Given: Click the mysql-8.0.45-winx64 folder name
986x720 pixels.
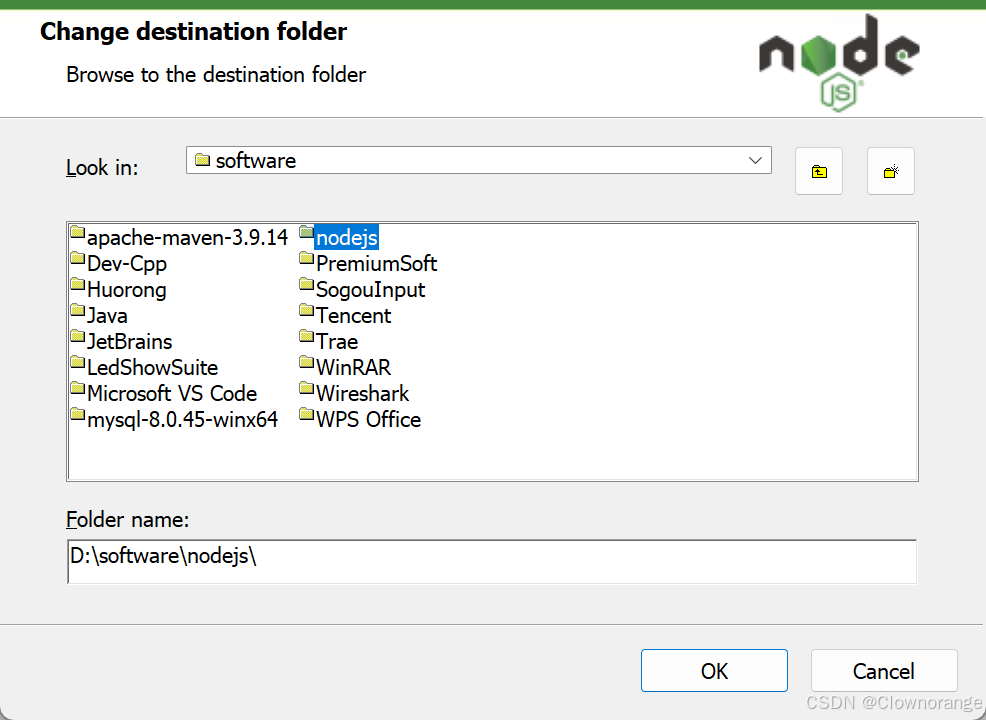Looking at the screenshot, I should click(x=182, y=419).
